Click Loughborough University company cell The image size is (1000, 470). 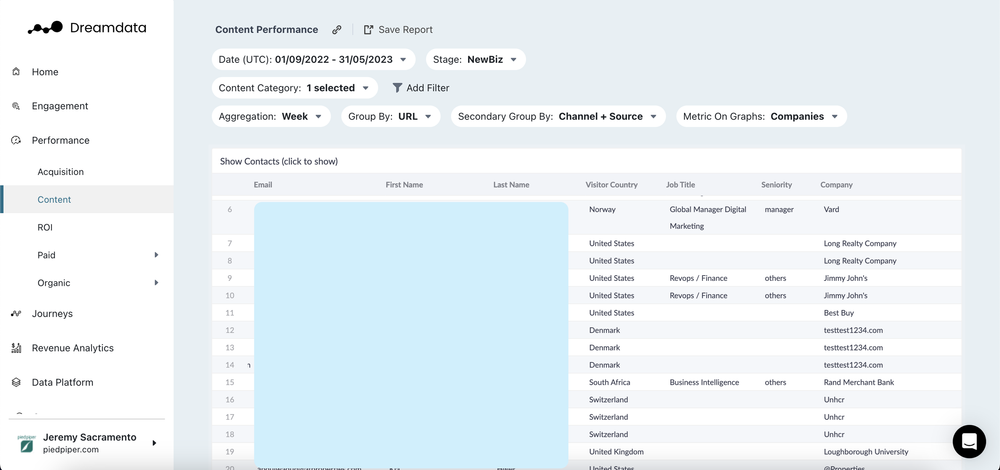866,452
